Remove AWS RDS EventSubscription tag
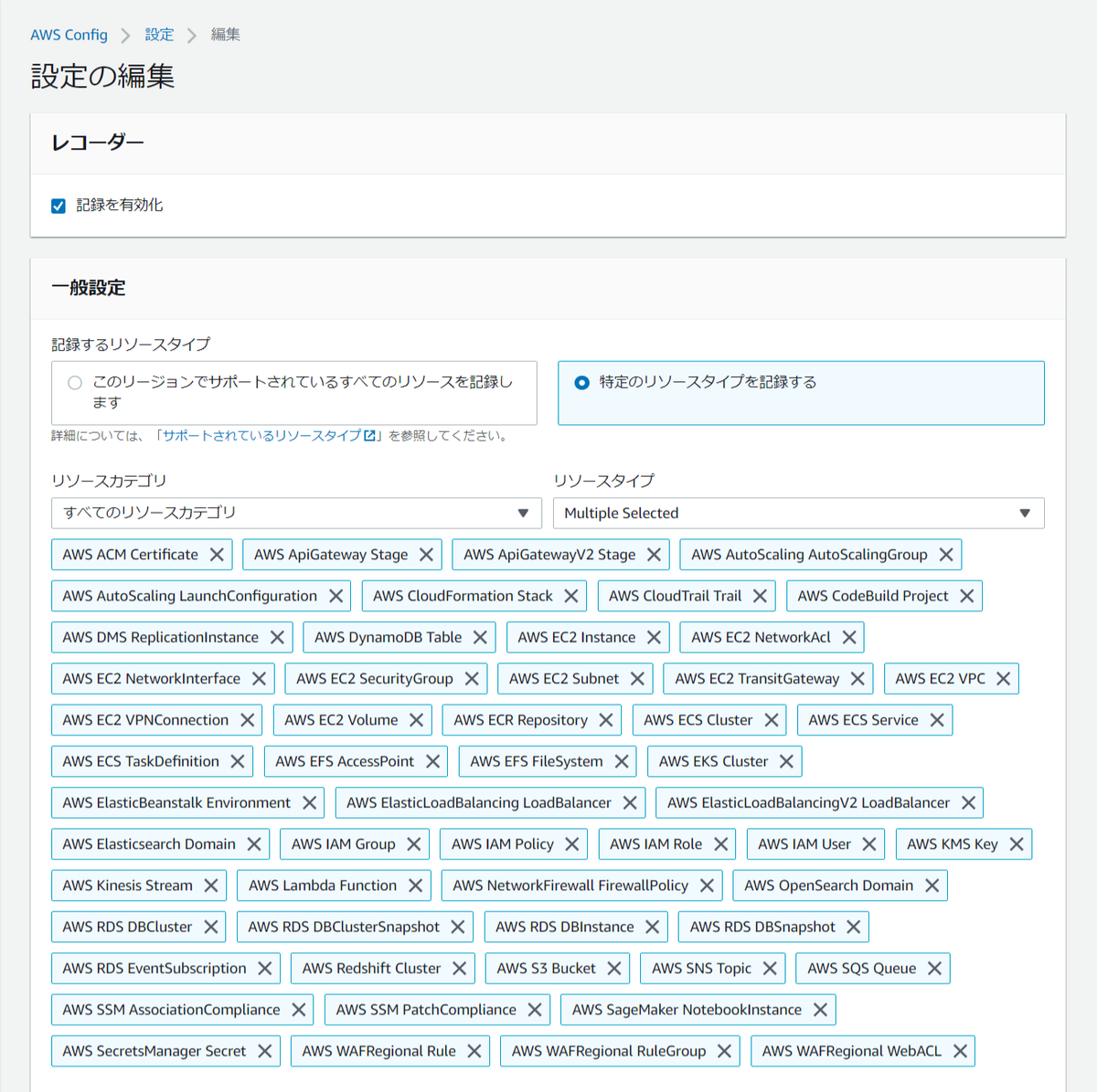Screen dimensions: 1097x1092 265,968
